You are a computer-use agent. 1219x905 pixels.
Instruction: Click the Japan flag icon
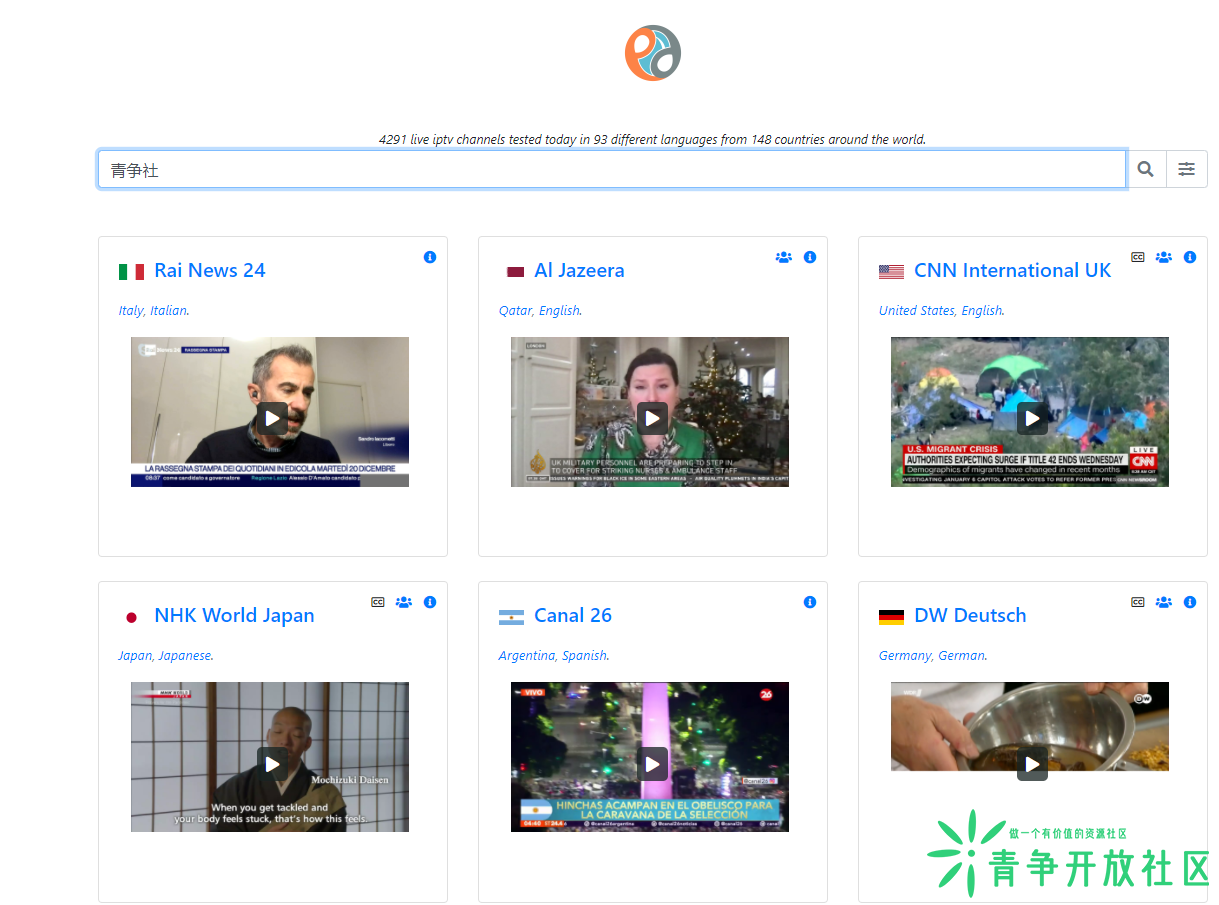(x=131, y=617)
